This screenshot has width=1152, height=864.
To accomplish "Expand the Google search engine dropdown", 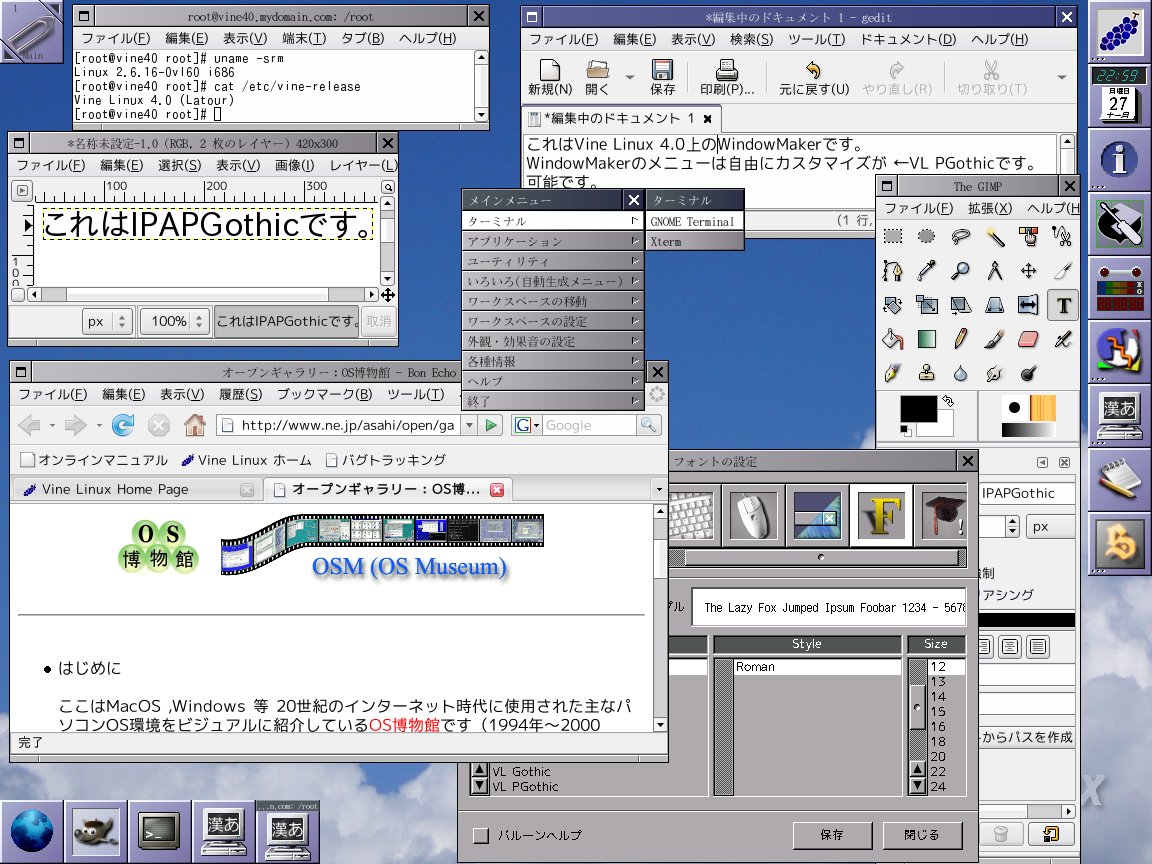I will click(528, 425).
